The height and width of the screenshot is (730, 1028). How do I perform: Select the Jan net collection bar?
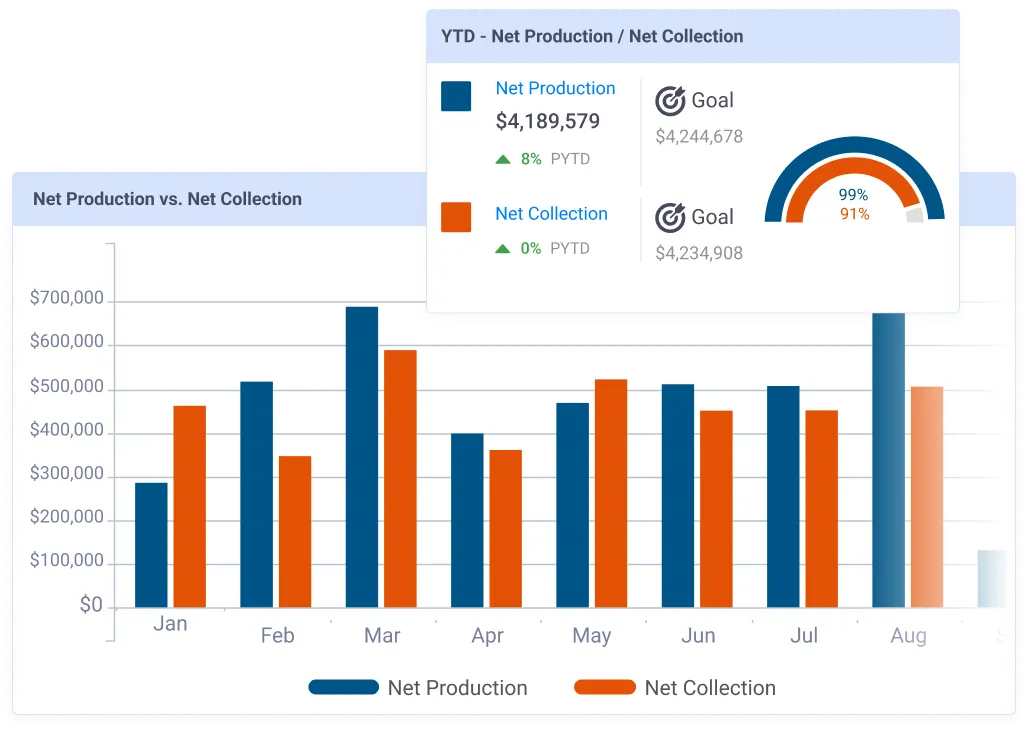[189, 506]
